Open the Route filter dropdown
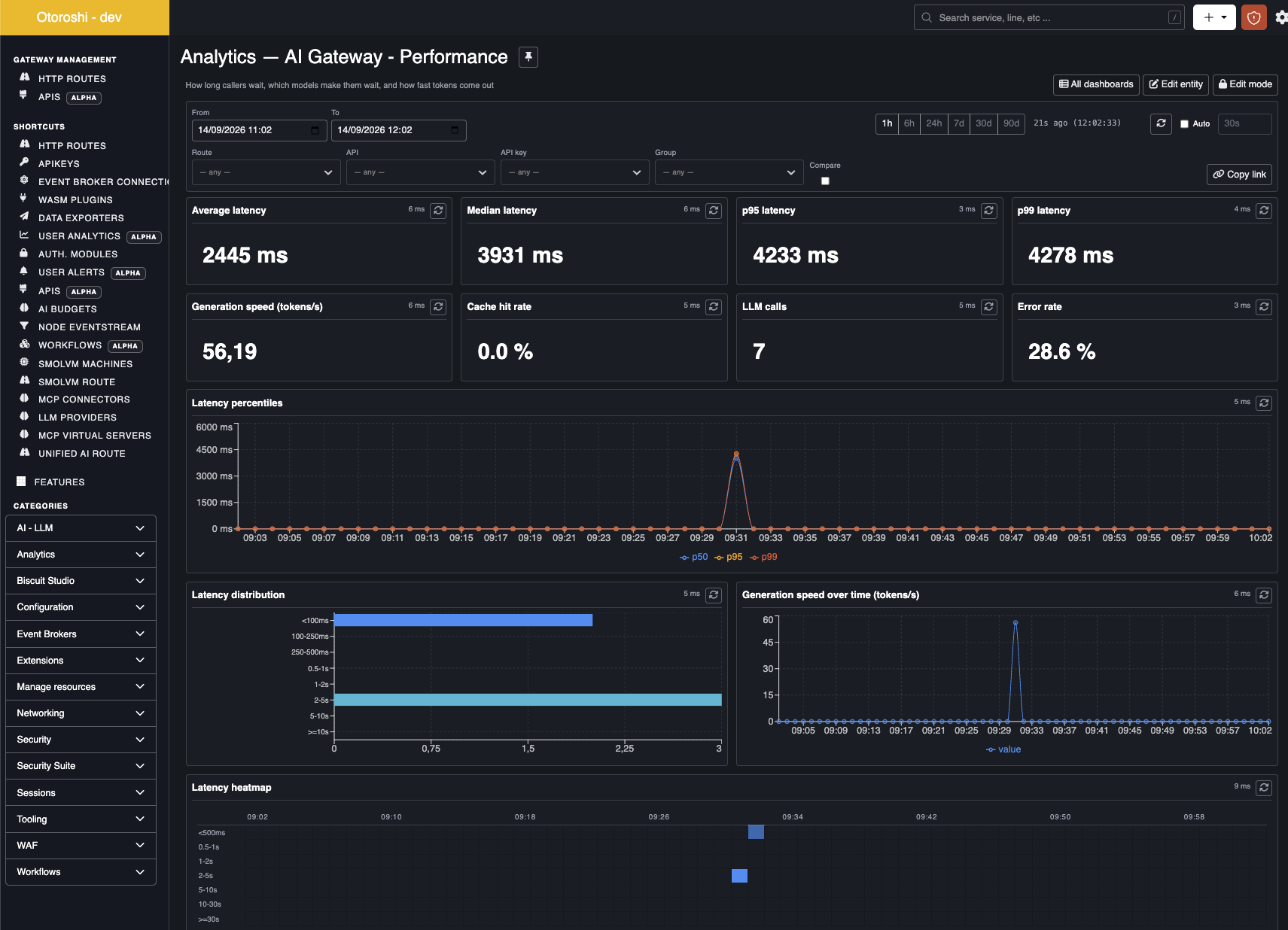Viewport: 1288px width, 930px height. pyautogui.click(x=266, y=172)
